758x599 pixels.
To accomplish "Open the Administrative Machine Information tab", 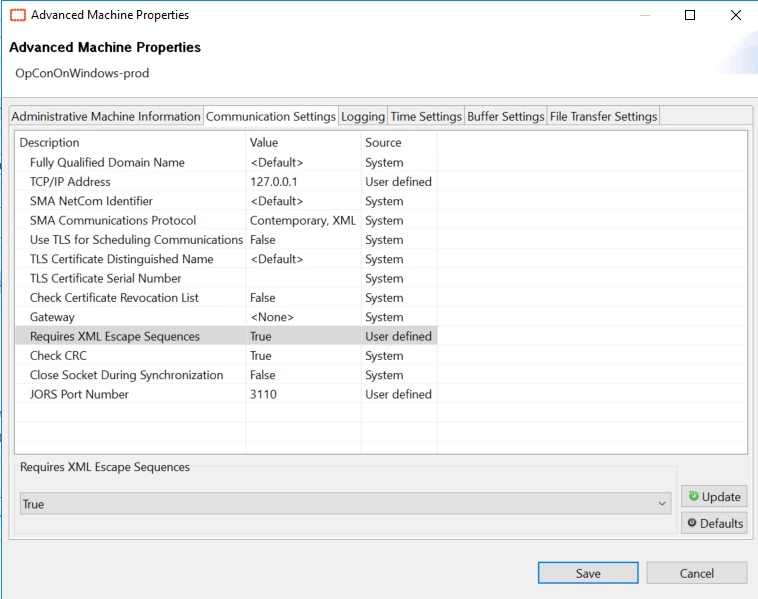I will pyautogui.click(x=106, y=117).
